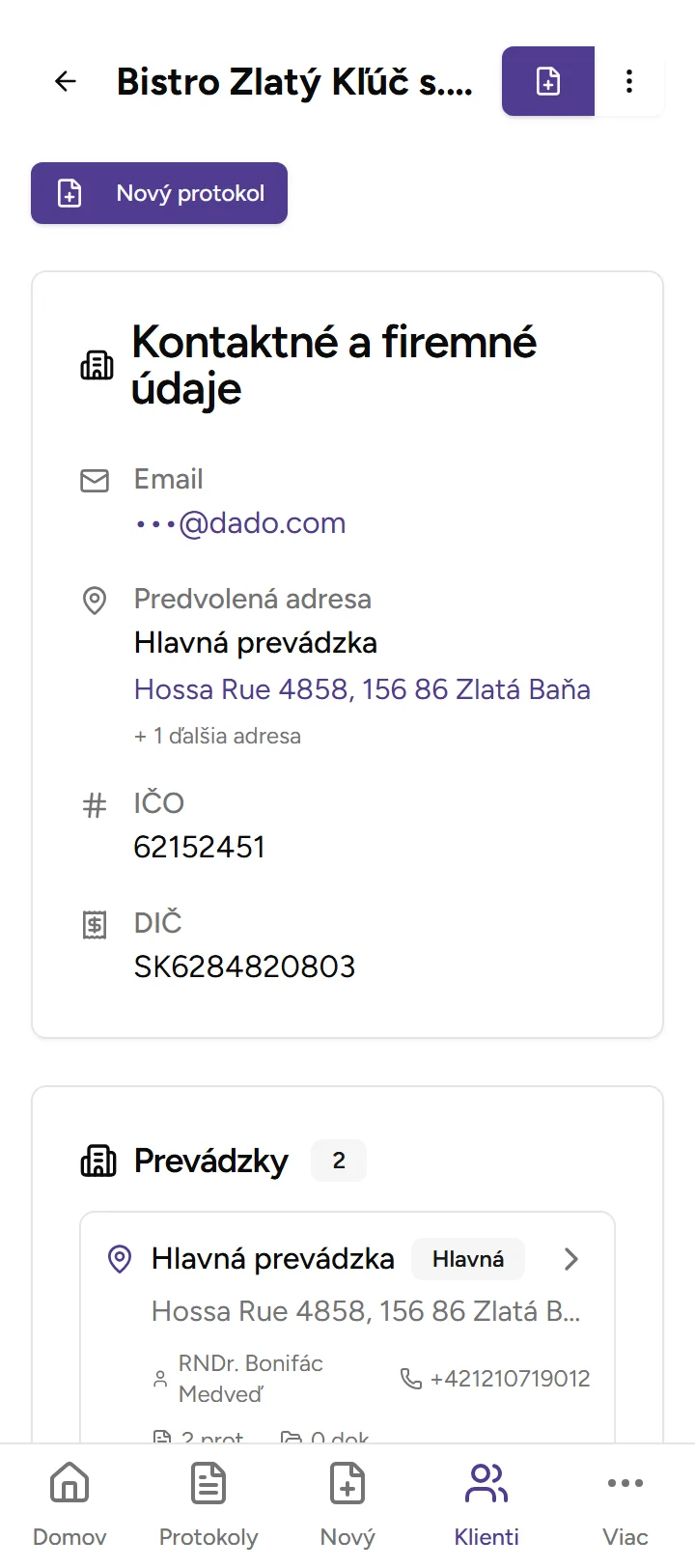Click the envelope icon beside Email
695x1568 pixels.
click(95, 480)
